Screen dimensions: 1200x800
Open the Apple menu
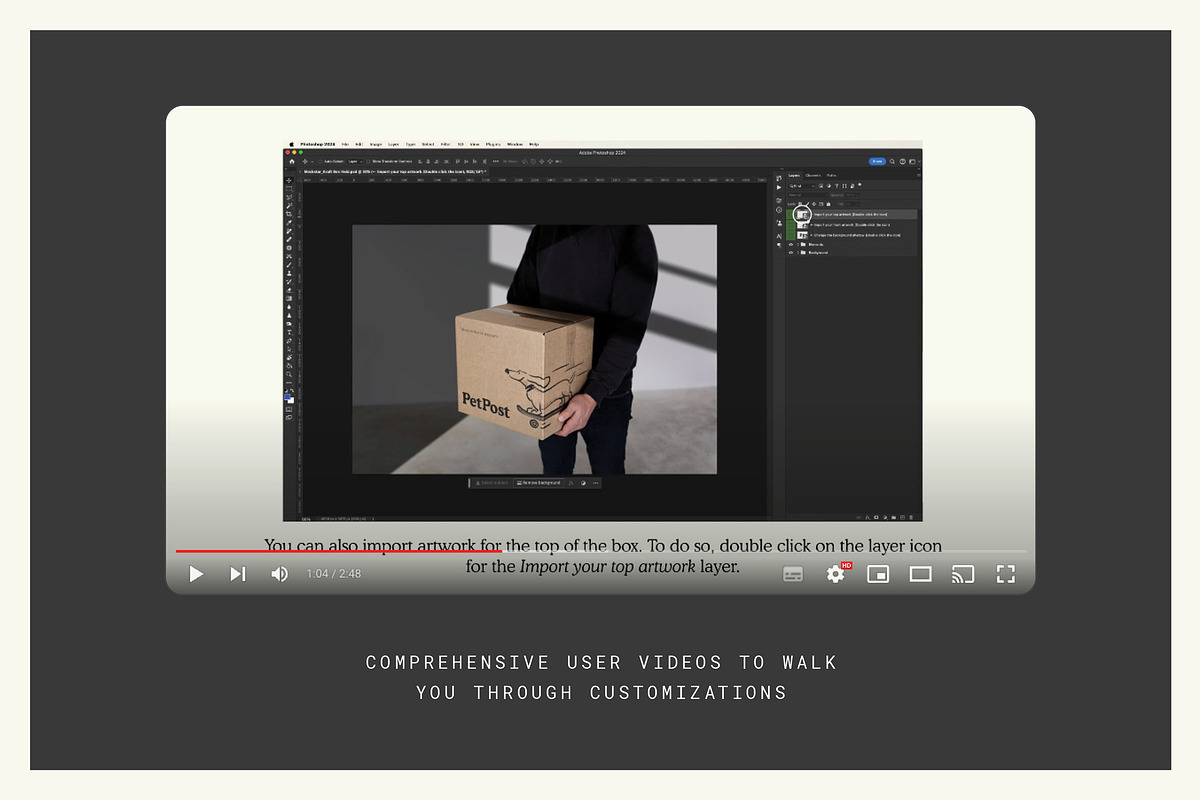(291, 144)
